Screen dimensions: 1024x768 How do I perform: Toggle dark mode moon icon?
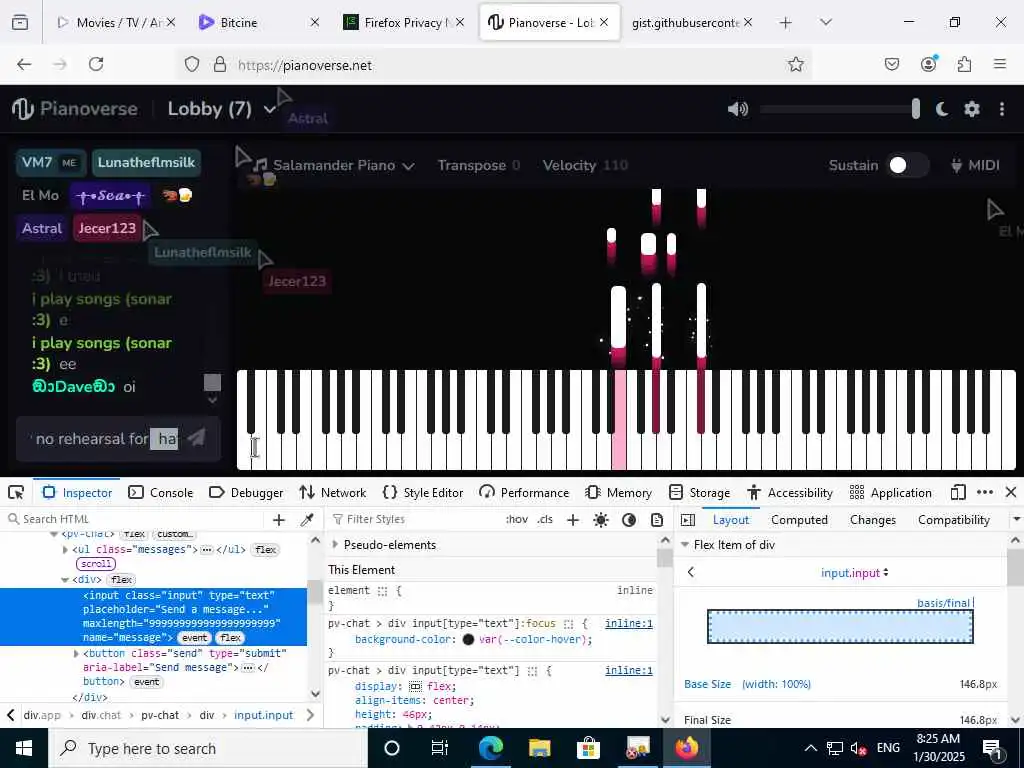tap(942, 108)
